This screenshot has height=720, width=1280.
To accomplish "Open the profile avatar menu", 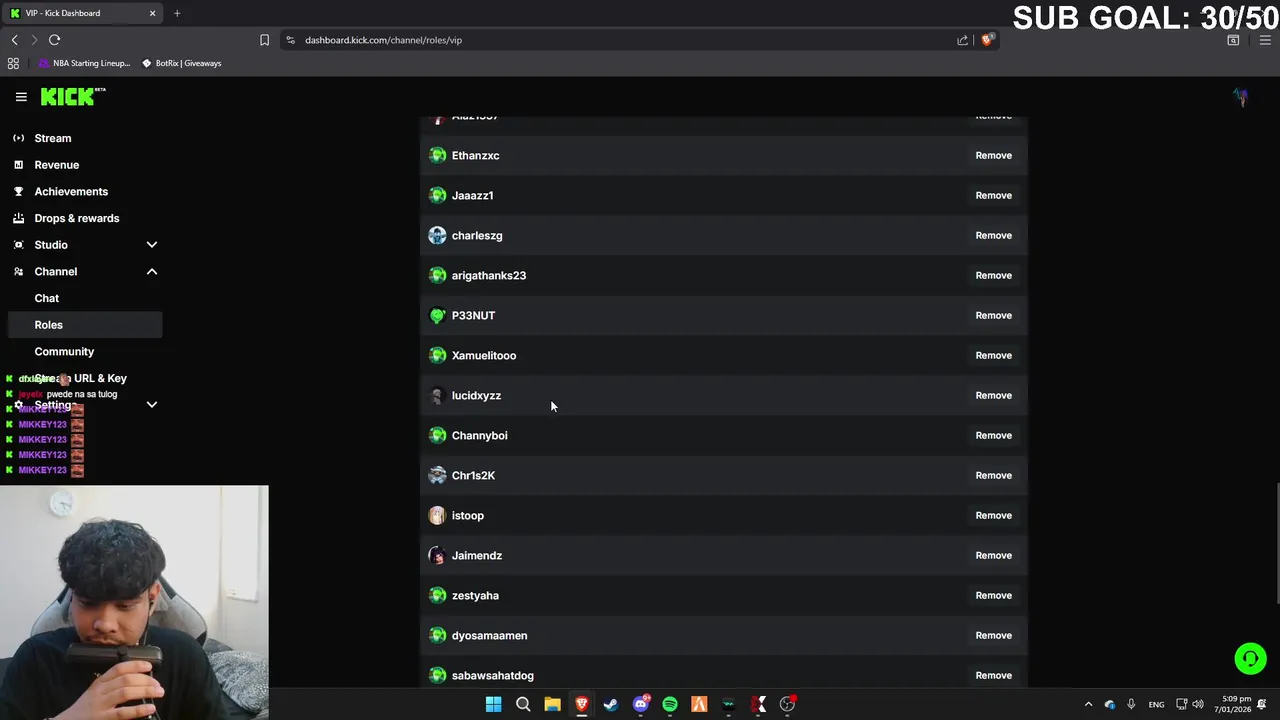I will (1241, 97).
